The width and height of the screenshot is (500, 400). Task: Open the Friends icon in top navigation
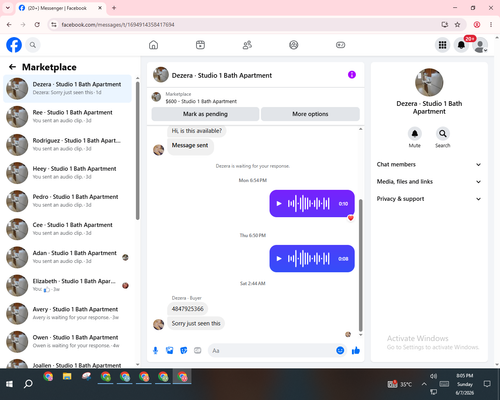pos(247,45)
